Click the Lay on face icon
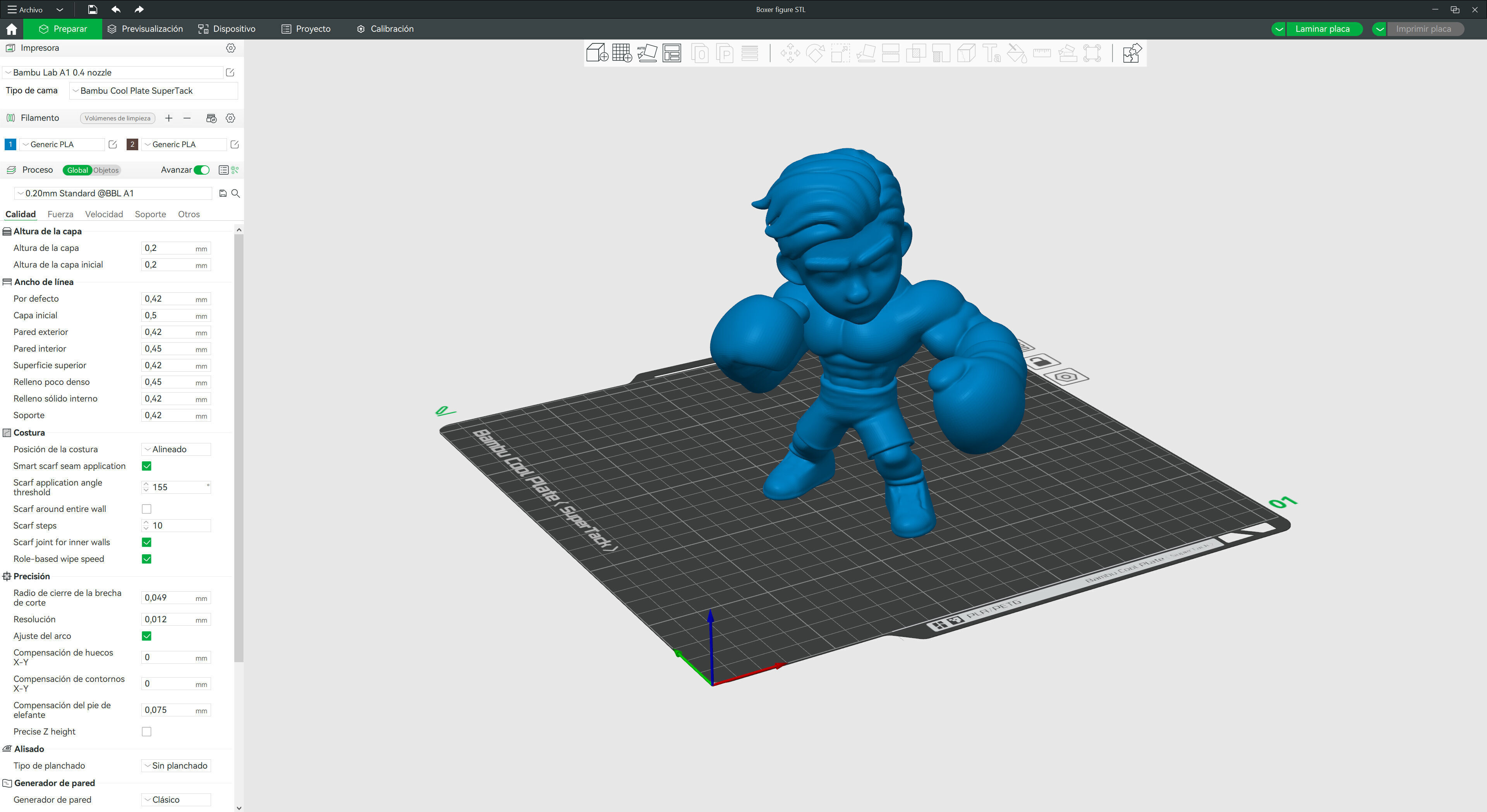This screenshot has height=812, width=1487. tap(866, 54)
